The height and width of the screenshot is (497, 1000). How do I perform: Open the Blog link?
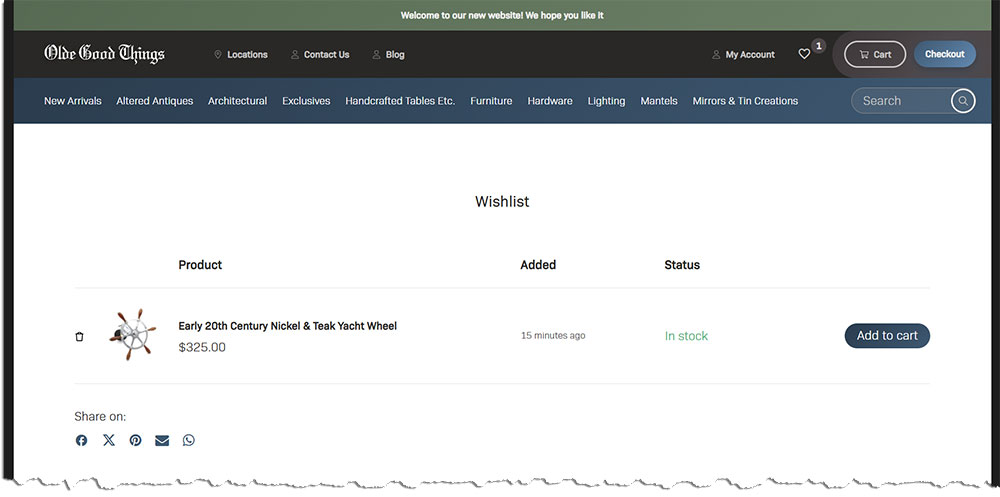[388, 55]
